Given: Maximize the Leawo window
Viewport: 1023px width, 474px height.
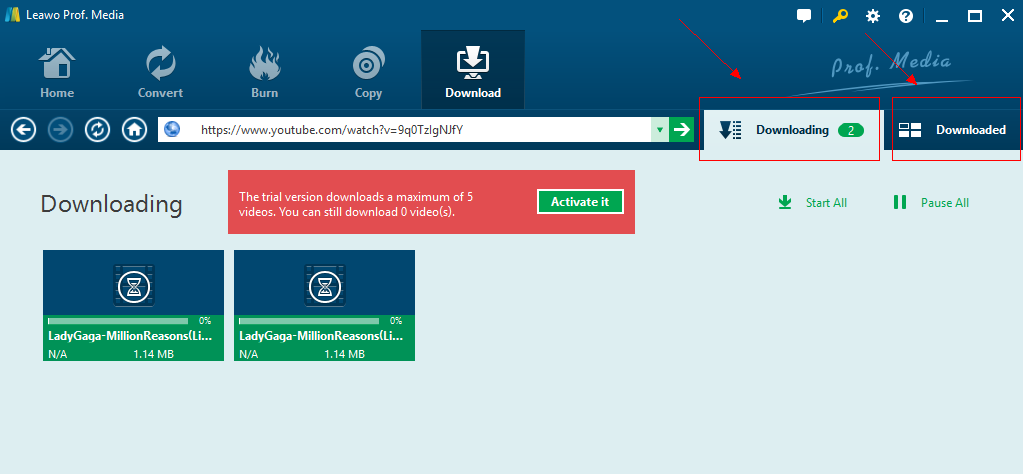Looking at the screenshot, I should pos(975,16).
